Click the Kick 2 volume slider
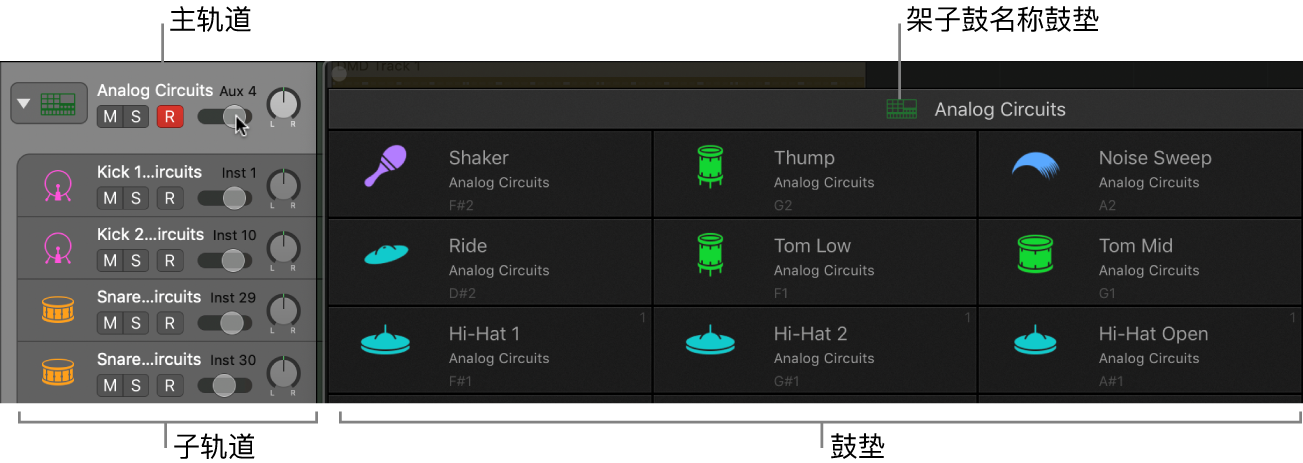Screen dimensions: 1303x463 point(225,261)
